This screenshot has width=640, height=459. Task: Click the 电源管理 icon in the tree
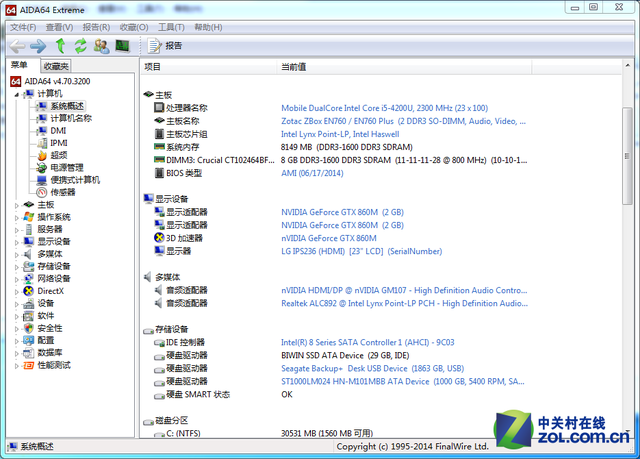(42, 168)
